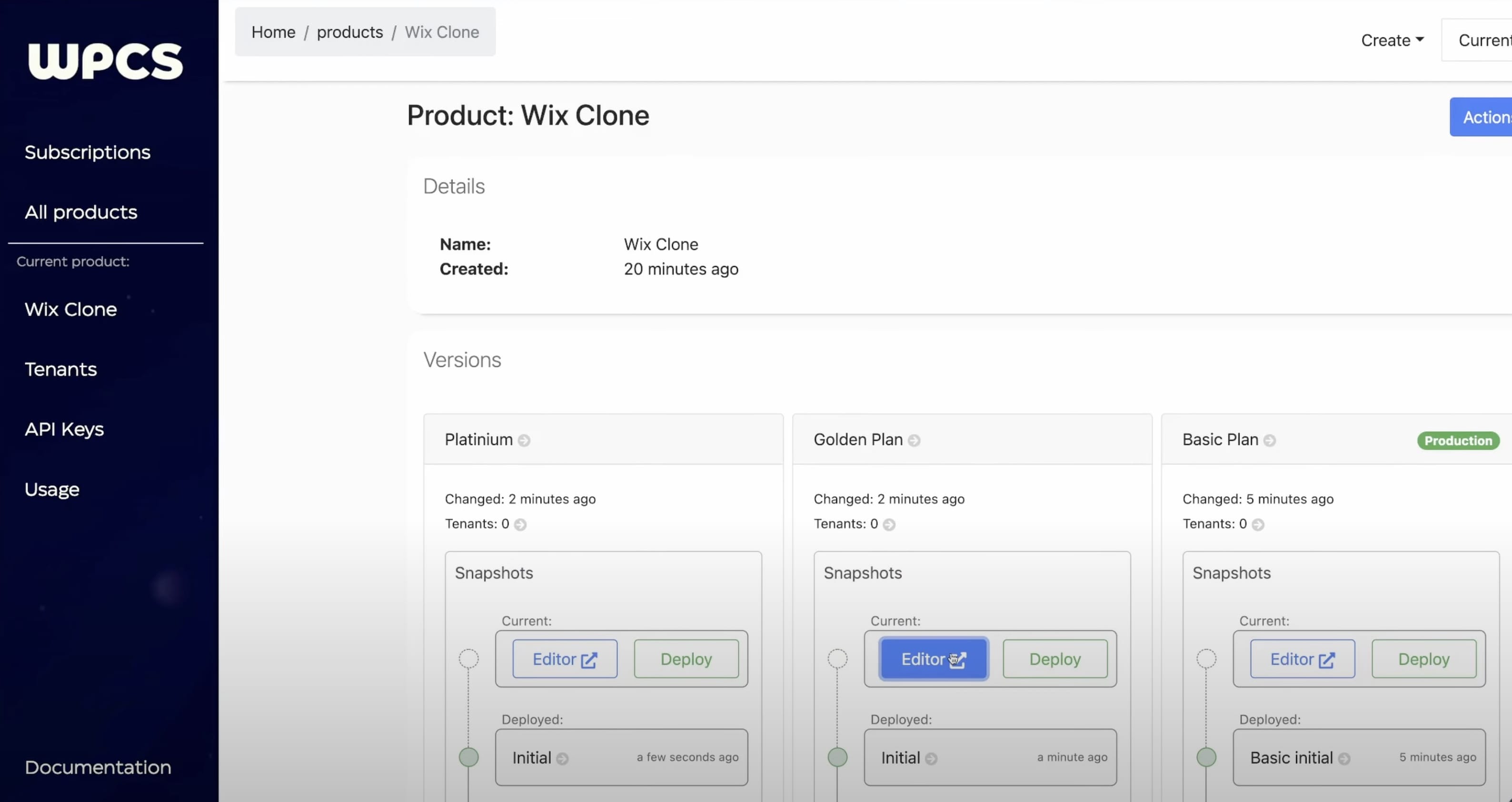
Task: Click the WPCS logo in the sidebar
Action: pyautogui.click(x=106, y=61)
